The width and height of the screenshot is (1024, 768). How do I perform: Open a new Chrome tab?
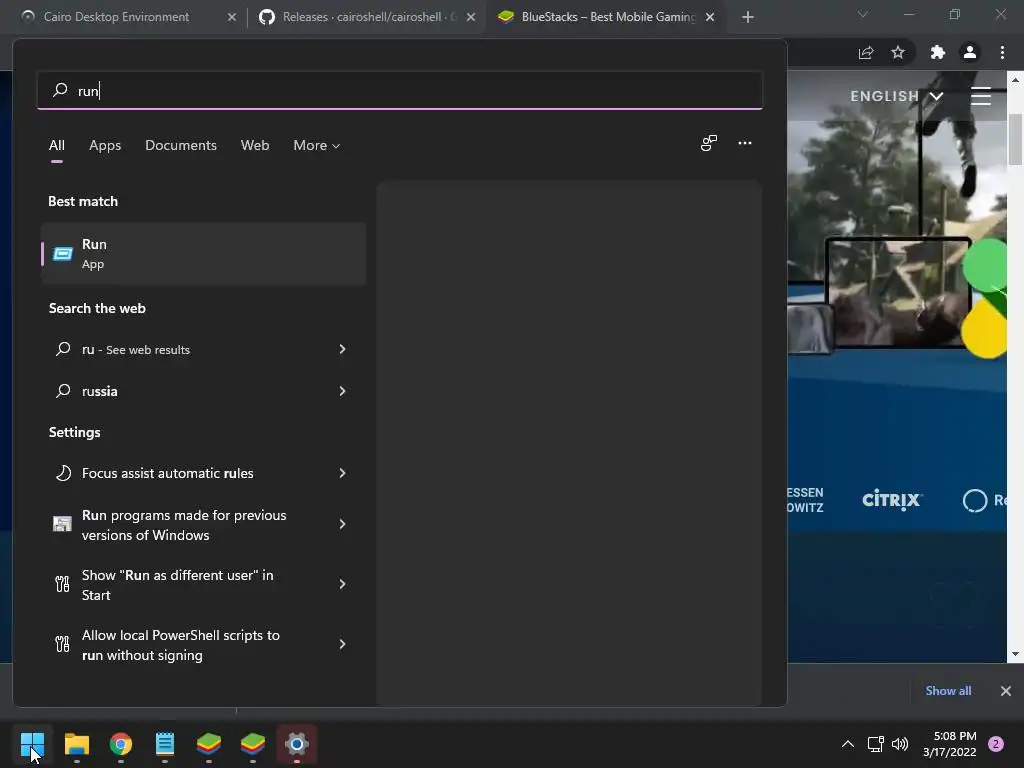748,17
